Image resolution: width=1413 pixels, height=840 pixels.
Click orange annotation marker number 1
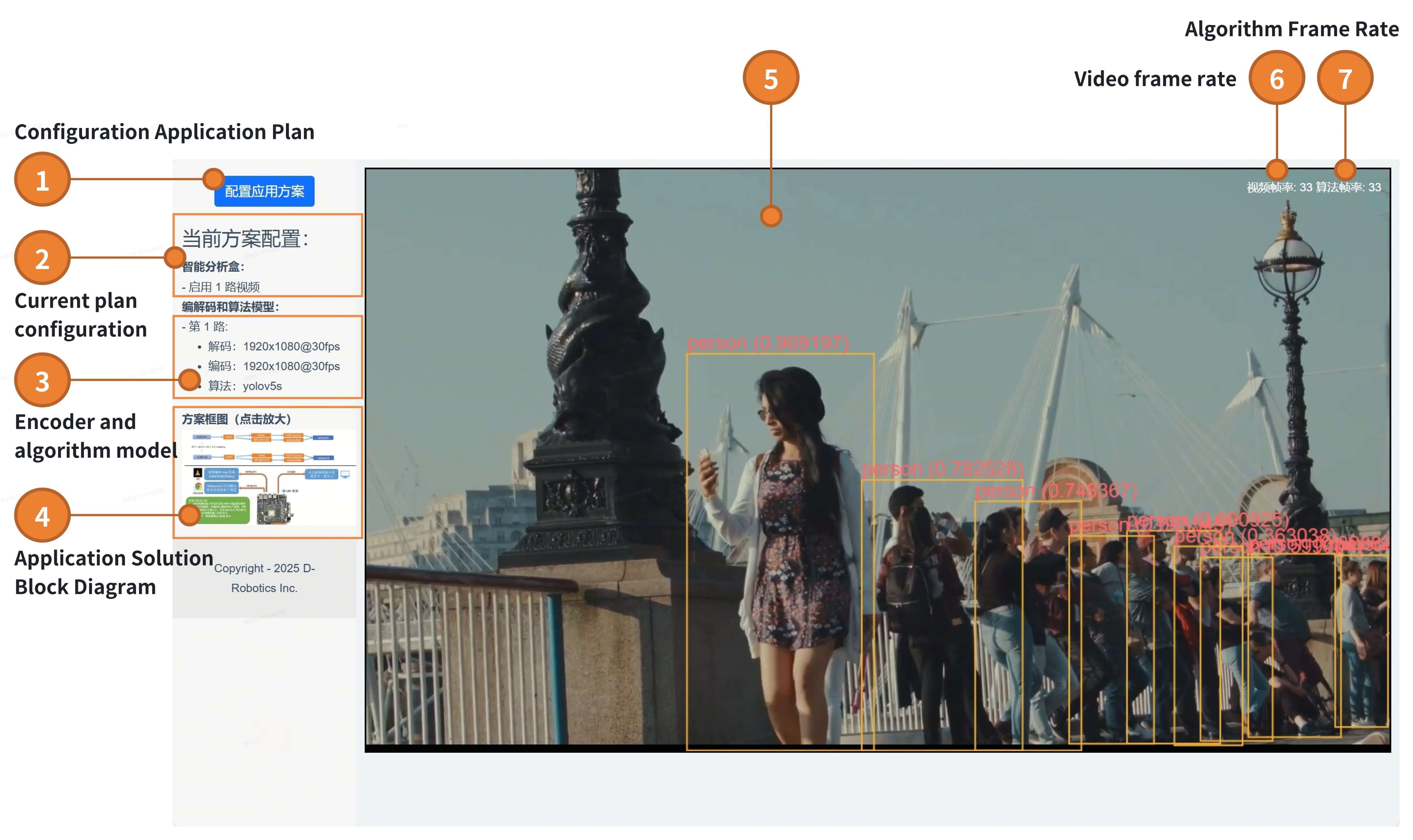tap(42, 179)
